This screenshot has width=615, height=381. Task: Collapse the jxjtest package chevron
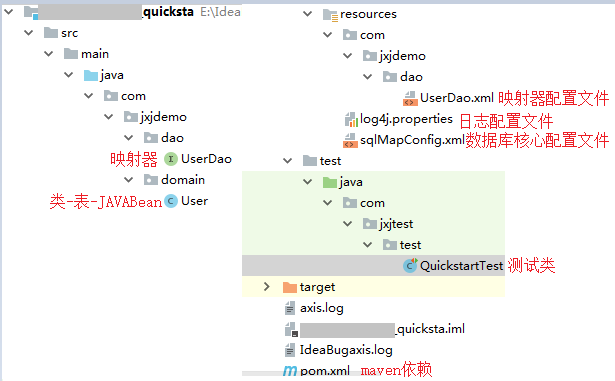(348, 224)
